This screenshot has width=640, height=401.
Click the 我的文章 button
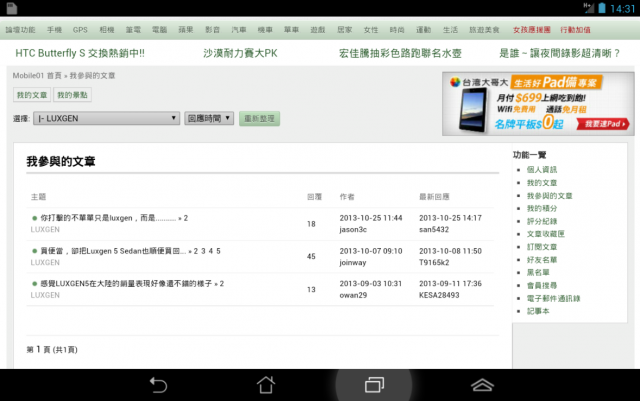pos(32,95)
